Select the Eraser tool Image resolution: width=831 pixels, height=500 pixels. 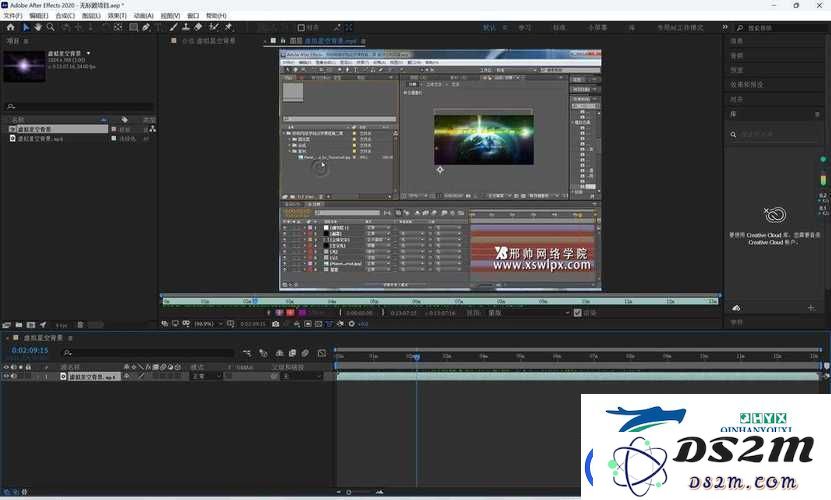point(198,27)
